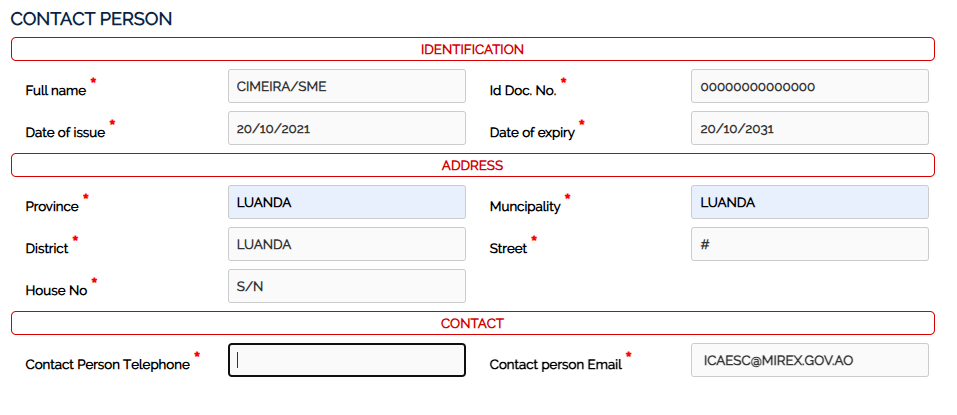Click the Date of expiry label
957x415 pixels.
(532, 133)
